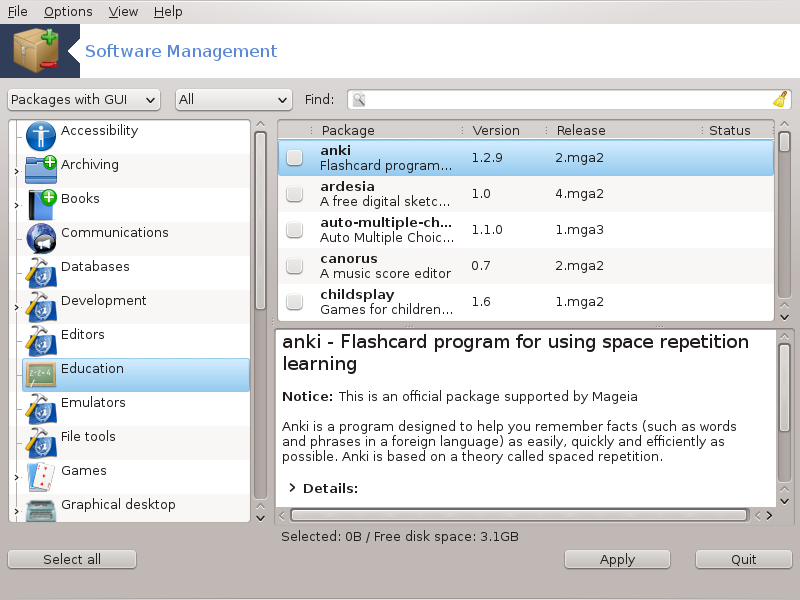The width and height of the screenshot is (800, 600).
Task: Click the Games playing cards icon
Action: tap(41, 477)
